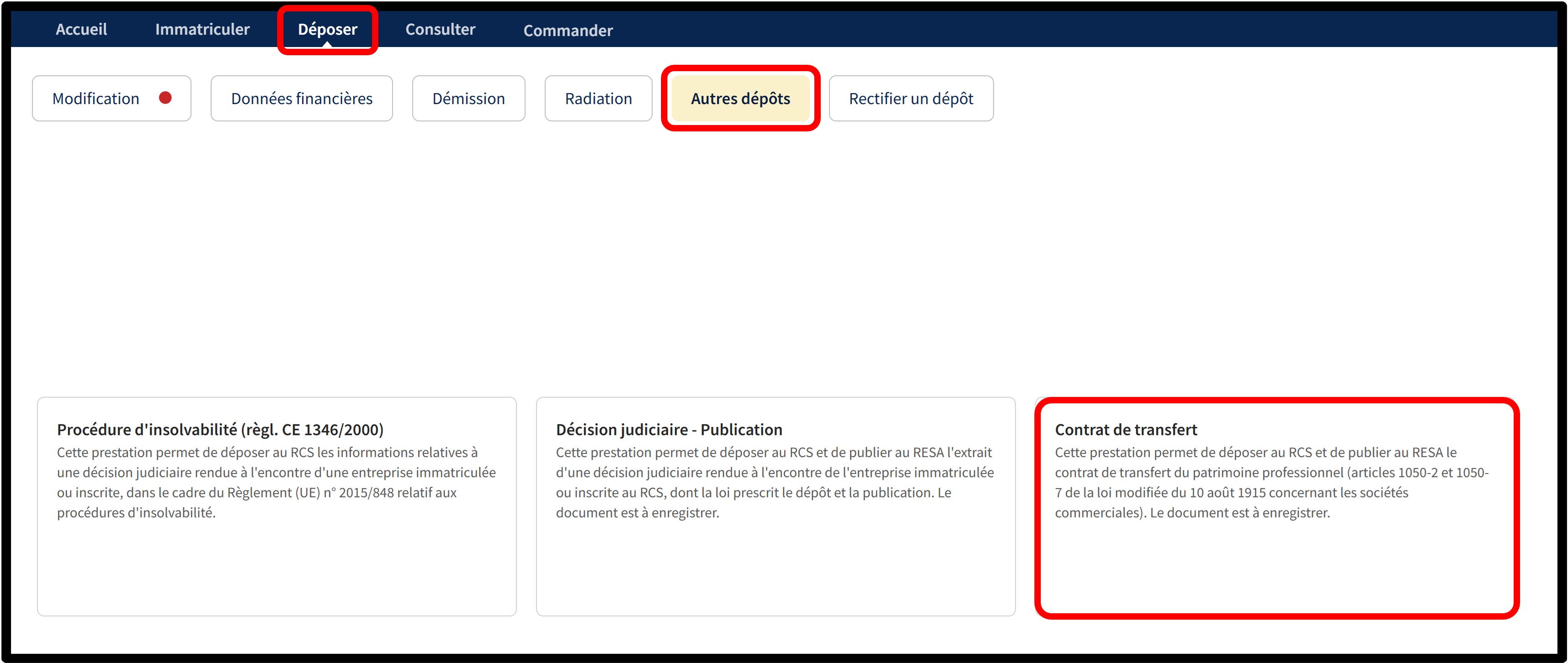This screenshot has width=1568, height=663.
Task: Click the insolvency procedure description text
Action: 276,482
